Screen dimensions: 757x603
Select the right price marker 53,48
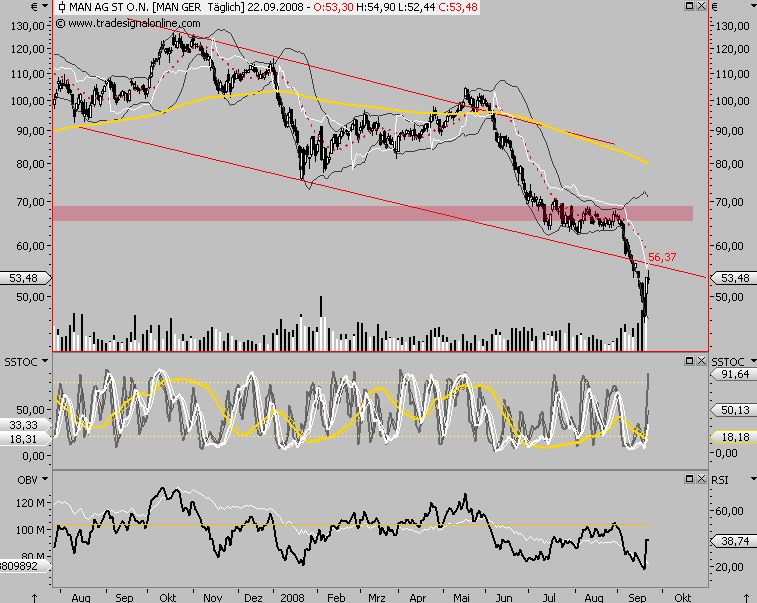[x=734, y=278]
